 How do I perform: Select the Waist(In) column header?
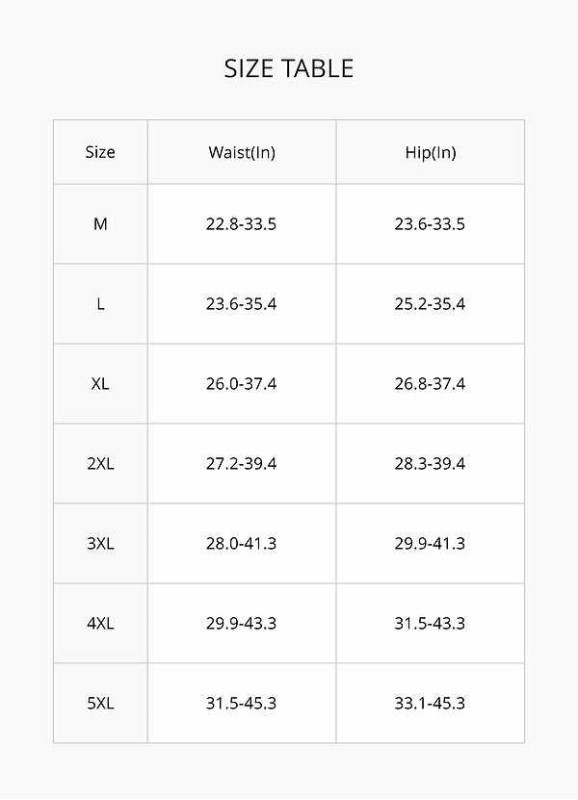coord(242,152)
